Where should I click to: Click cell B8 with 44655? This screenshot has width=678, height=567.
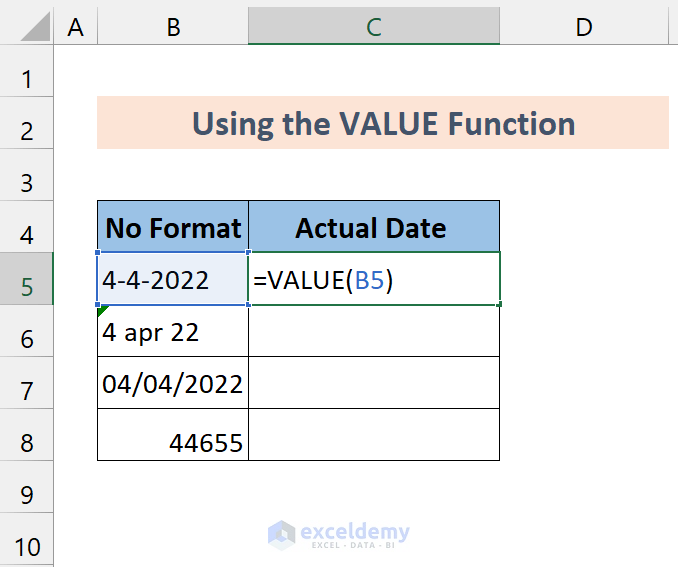coord(173,435)
